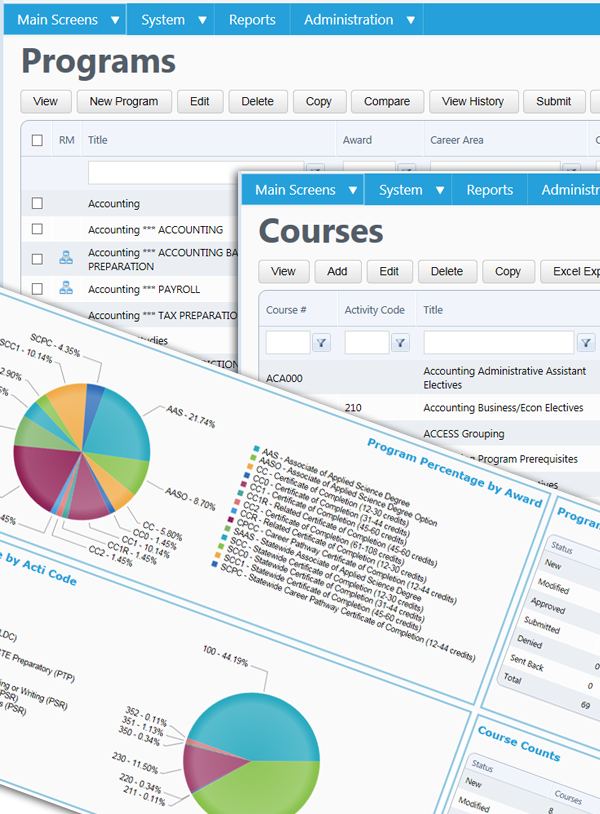The height and width of the screenshot is (814, 600).
Task: Sort by Activity Code column header
Action: (374, 310)
